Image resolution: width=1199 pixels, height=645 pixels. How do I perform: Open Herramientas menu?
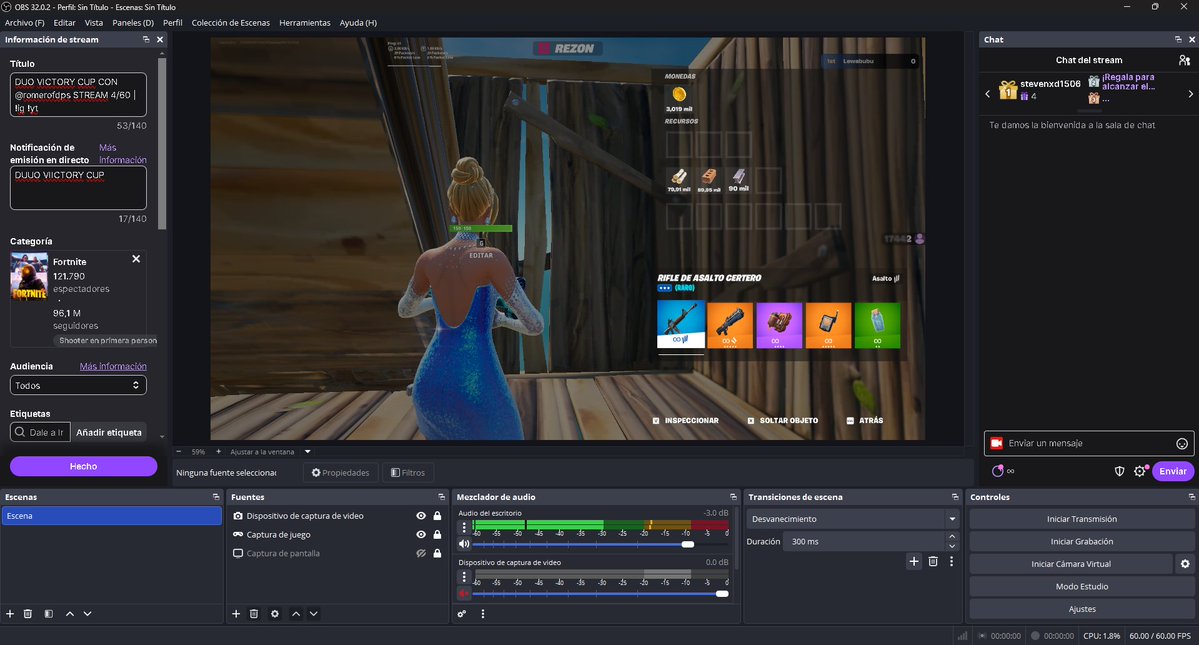click(304, 23)
